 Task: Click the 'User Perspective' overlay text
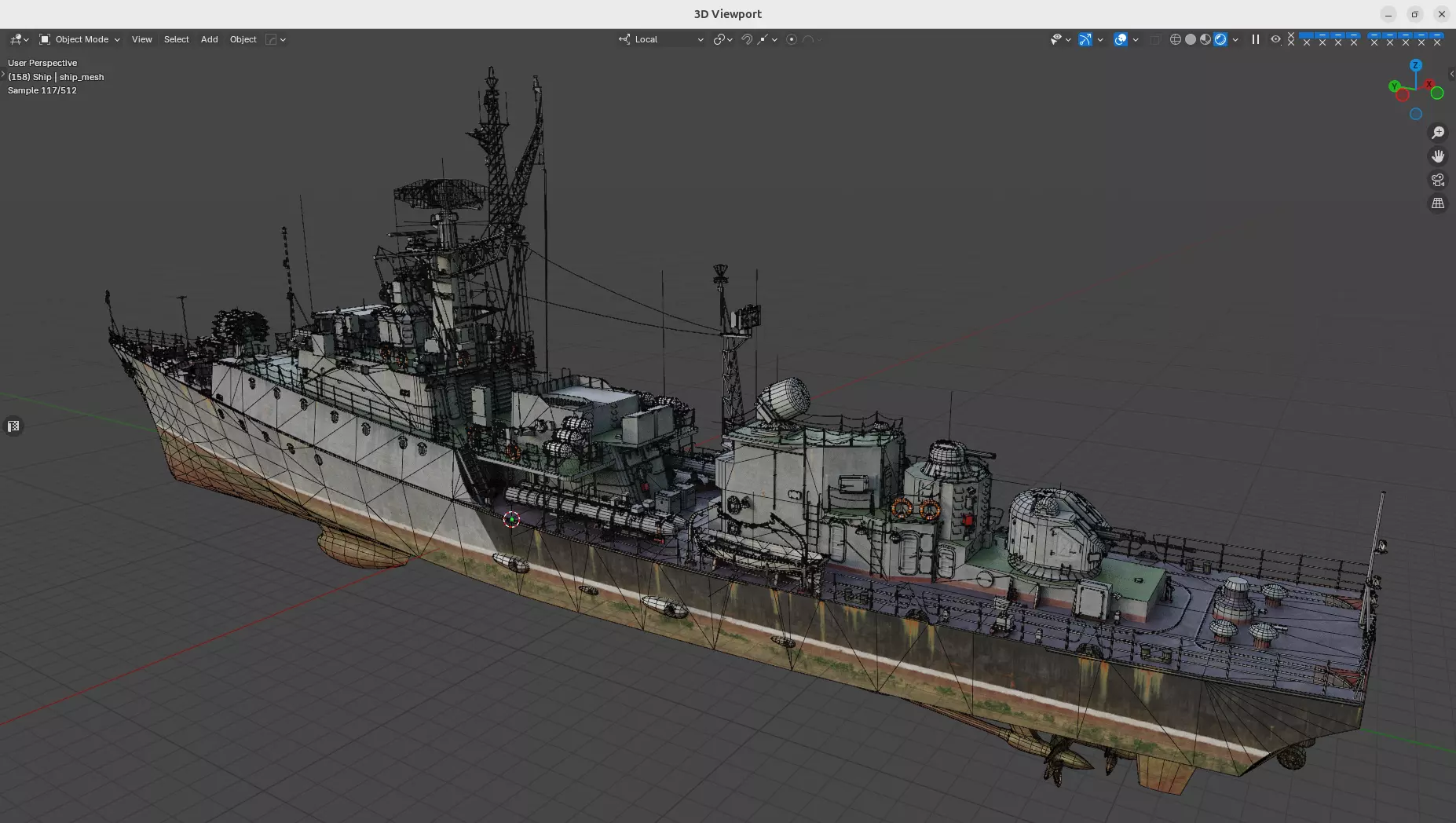pos(42,63)
